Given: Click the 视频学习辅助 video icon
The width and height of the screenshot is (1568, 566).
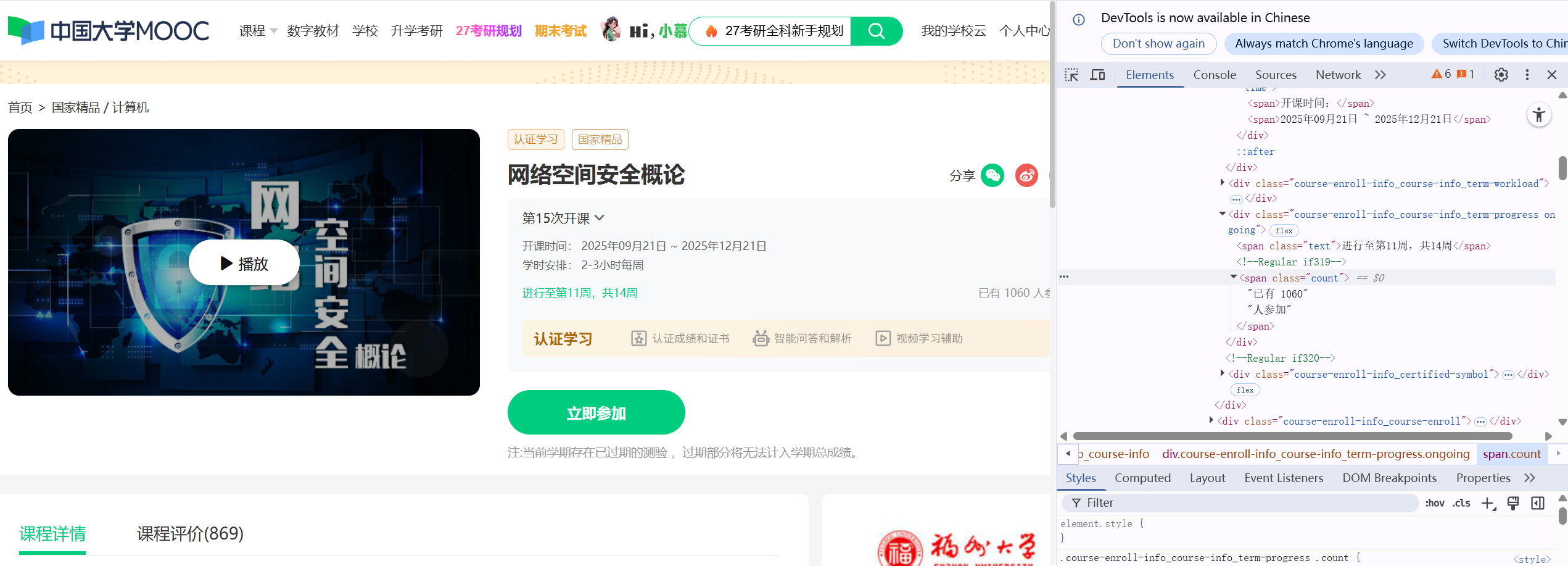Looking at the screenshot, I should point(883,338).
